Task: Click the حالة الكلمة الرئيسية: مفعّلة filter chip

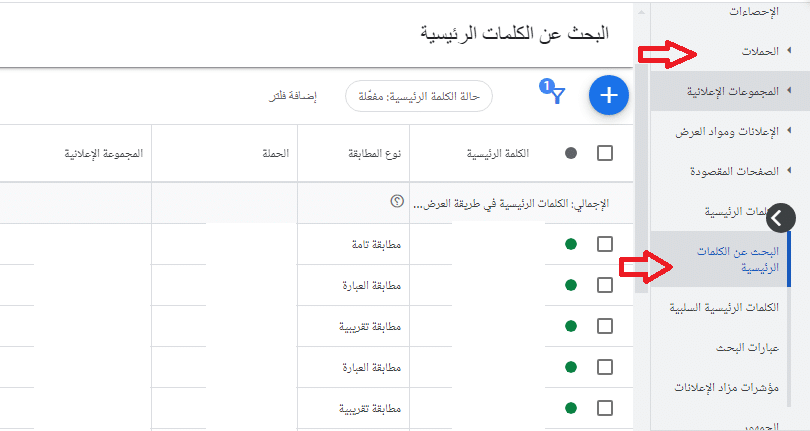Action: 419,96
